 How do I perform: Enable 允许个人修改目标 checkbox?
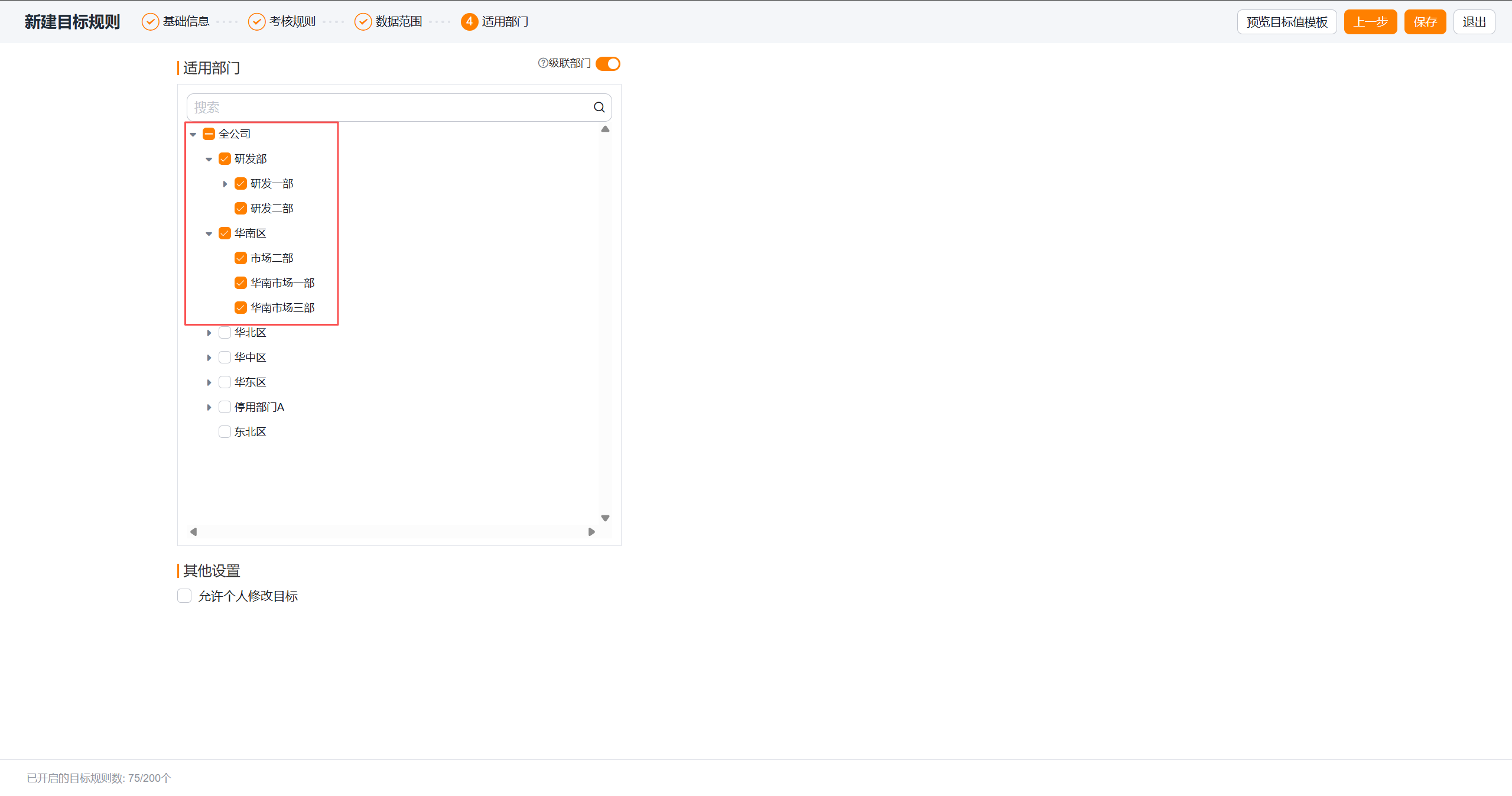[184, 596]
